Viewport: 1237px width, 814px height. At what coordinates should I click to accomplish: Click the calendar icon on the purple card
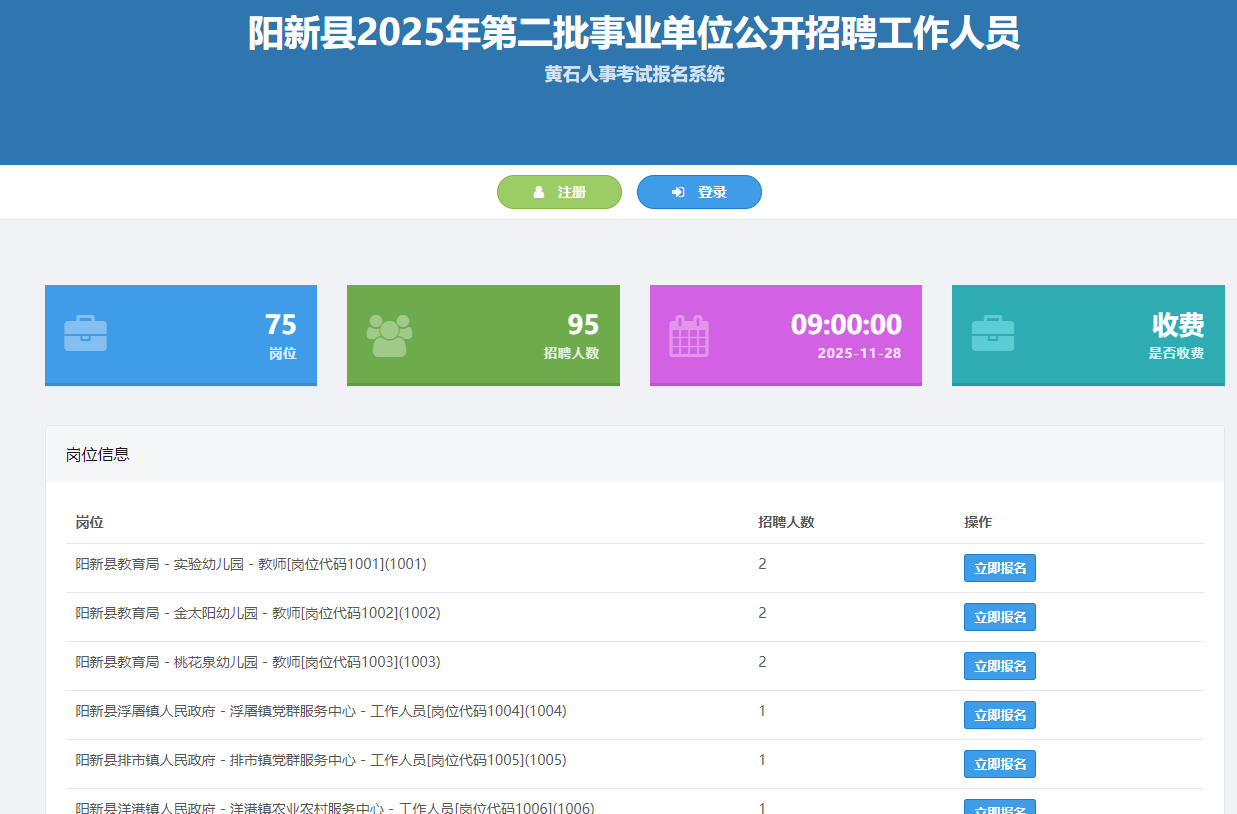coord(689,336)
